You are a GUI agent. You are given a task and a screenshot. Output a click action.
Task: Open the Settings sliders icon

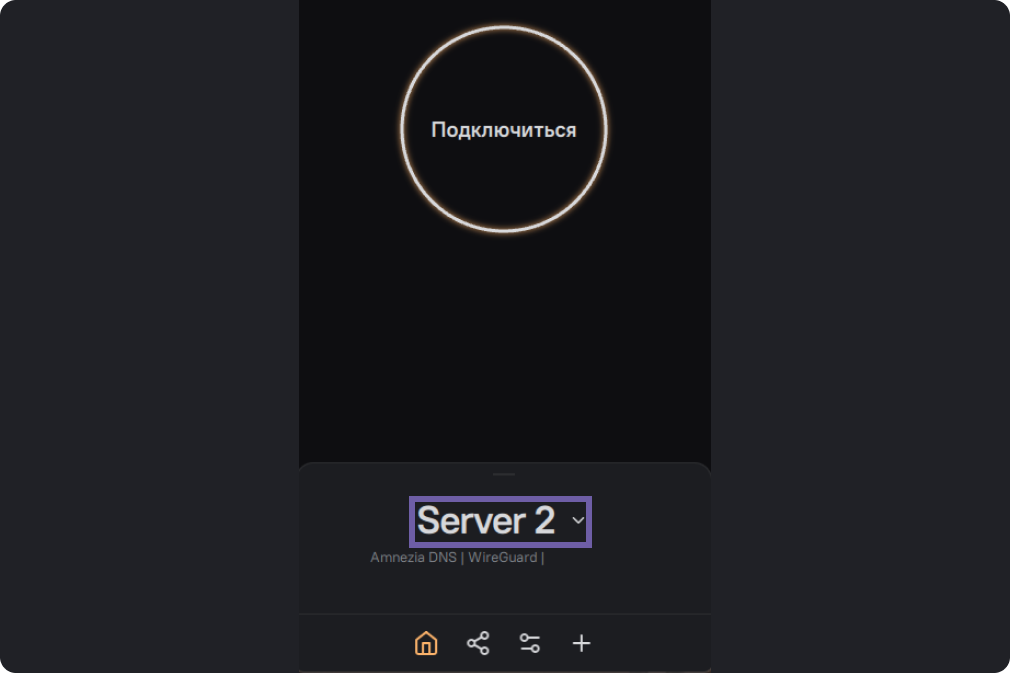(530, 643)
